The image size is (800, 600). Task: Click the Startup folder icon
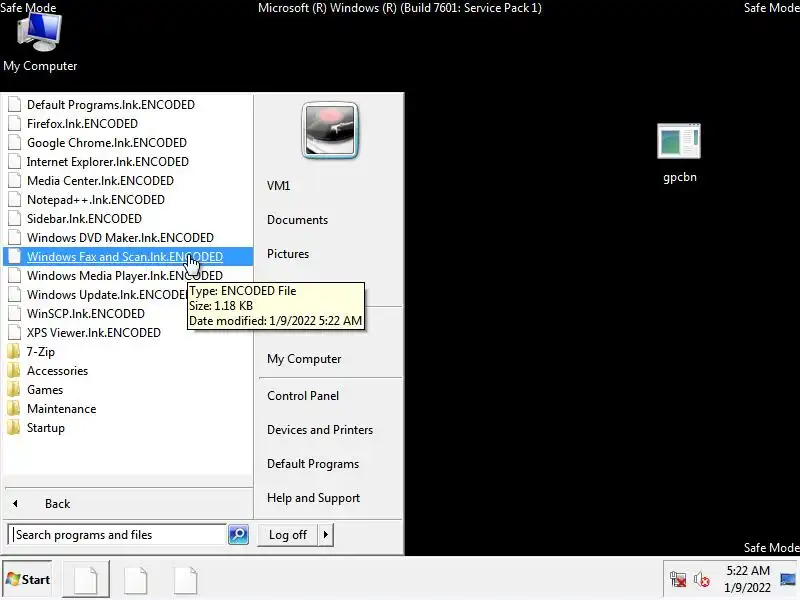pos(14,428)
